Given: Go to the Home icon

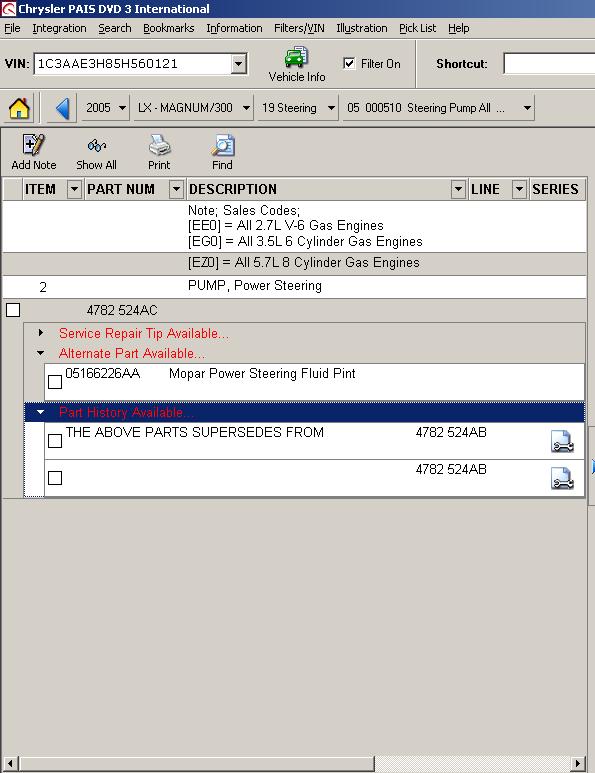Looking at the screenshot, I should [19, 108].
